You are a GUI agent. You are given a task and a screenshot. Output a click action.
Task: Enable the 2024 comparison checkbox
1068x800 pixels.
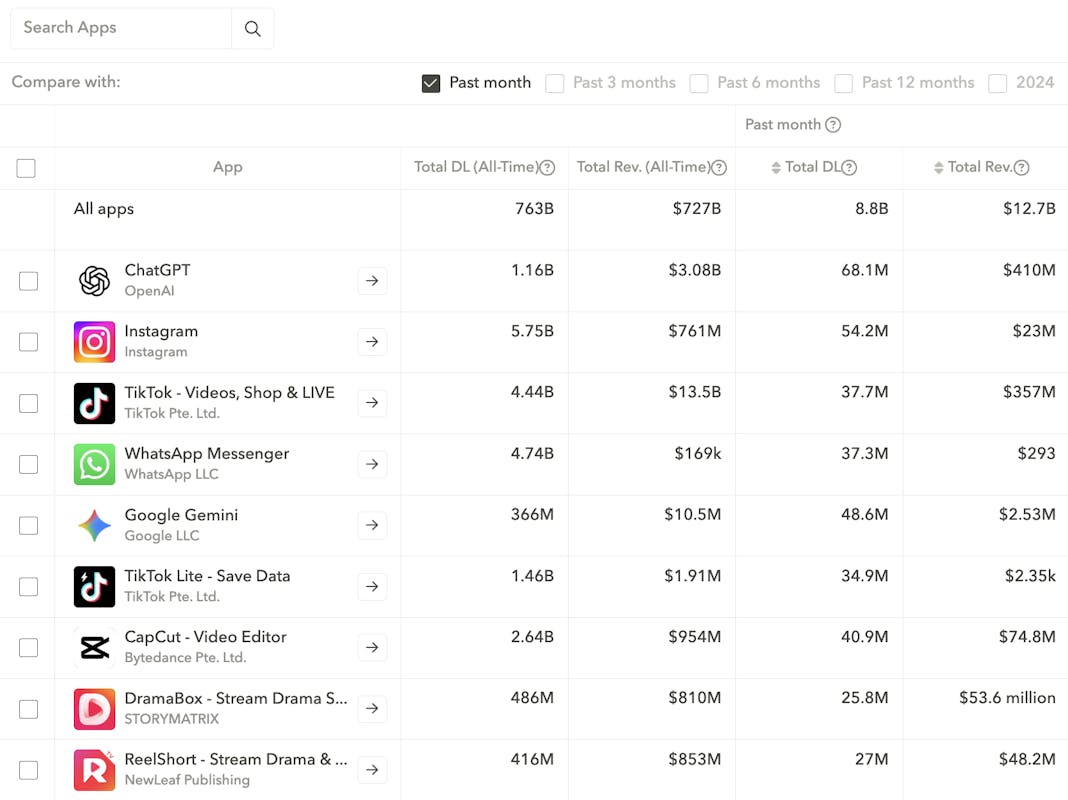pyautogui.click(x=998, y=83)
